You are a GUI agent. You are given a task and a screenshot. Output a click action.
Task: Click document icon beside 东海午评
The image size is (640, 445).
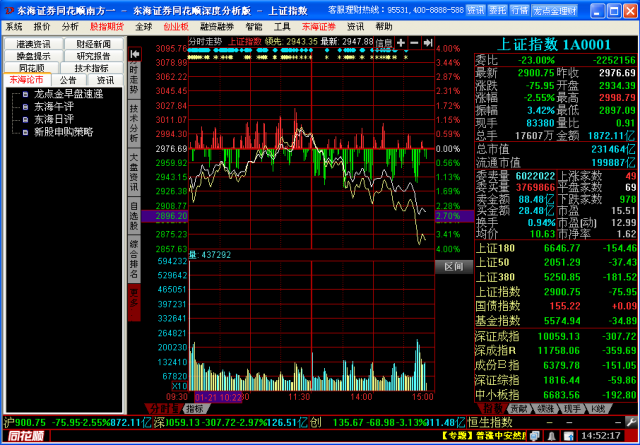point(25,107)
